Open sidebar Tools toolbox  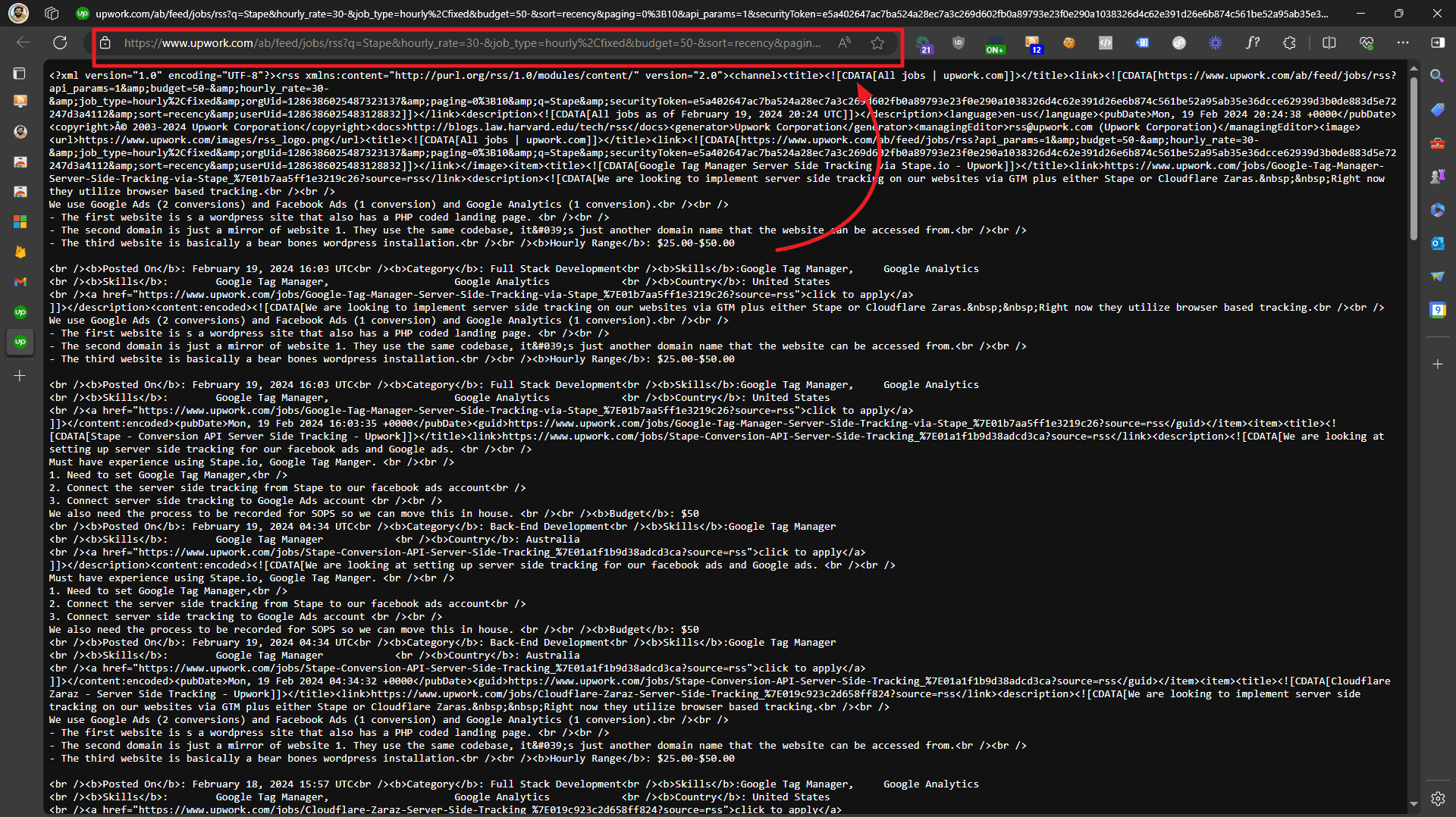click(x=1437, y=143)
